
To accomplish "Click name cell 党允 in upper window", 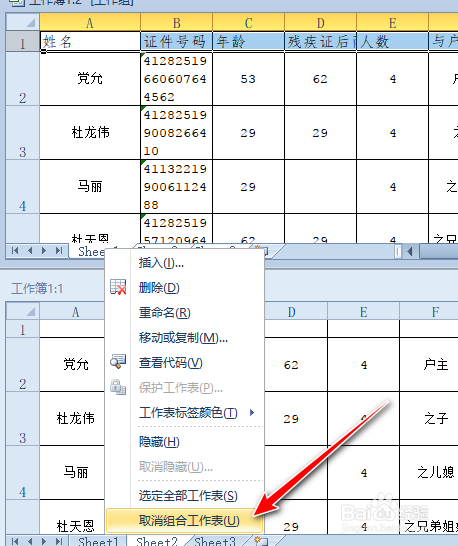I will point(90,79).
